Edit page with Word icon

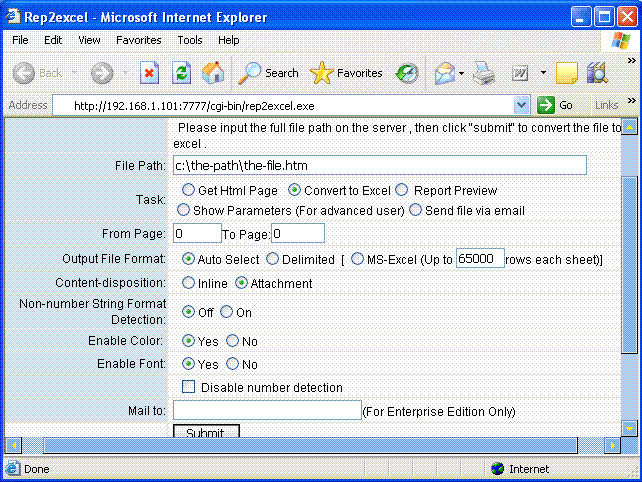pos(520,73)
